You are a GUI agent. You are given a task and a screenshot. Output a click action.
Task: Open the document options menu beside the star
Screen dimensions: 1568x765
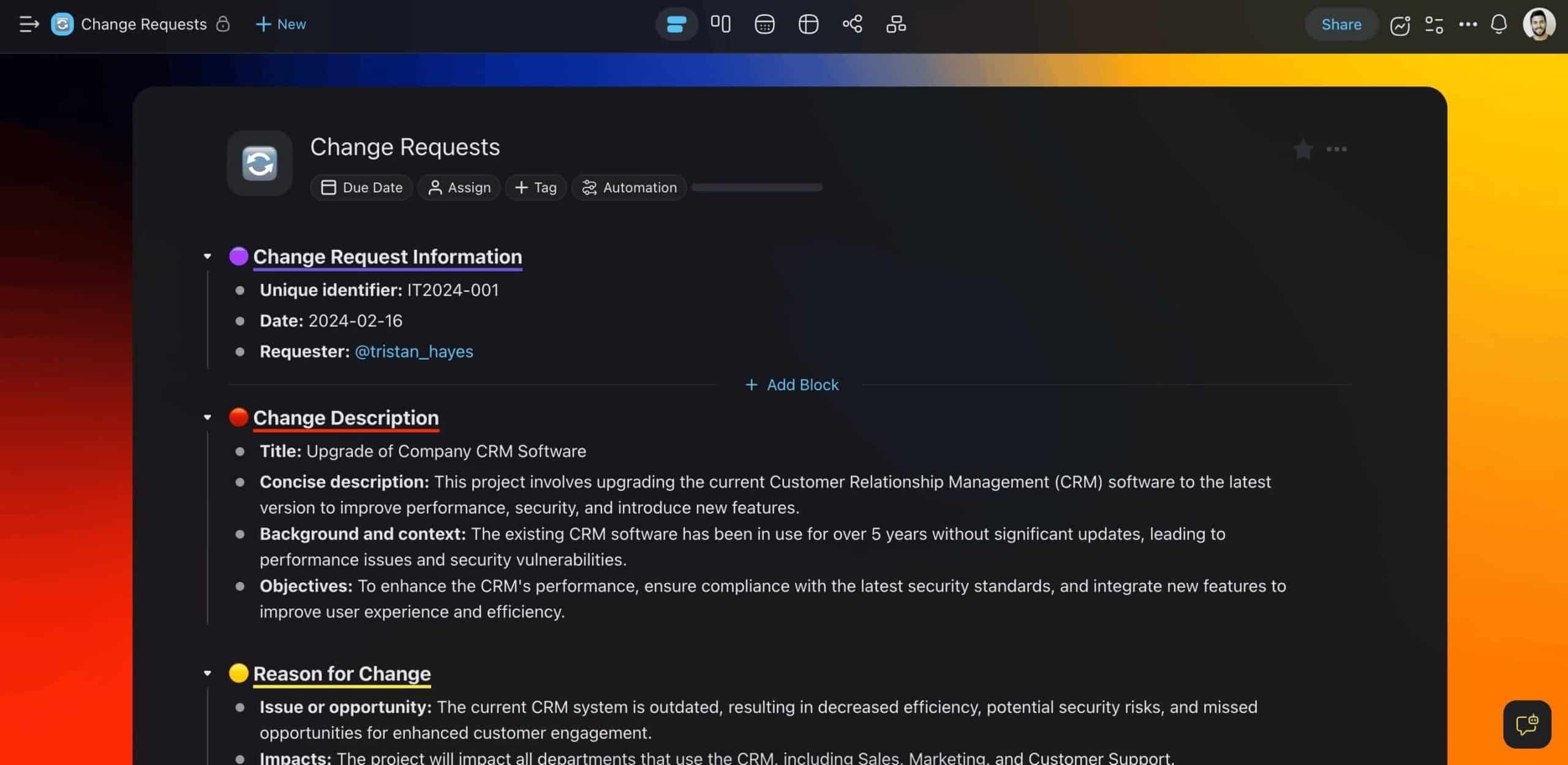point(1337,149)
